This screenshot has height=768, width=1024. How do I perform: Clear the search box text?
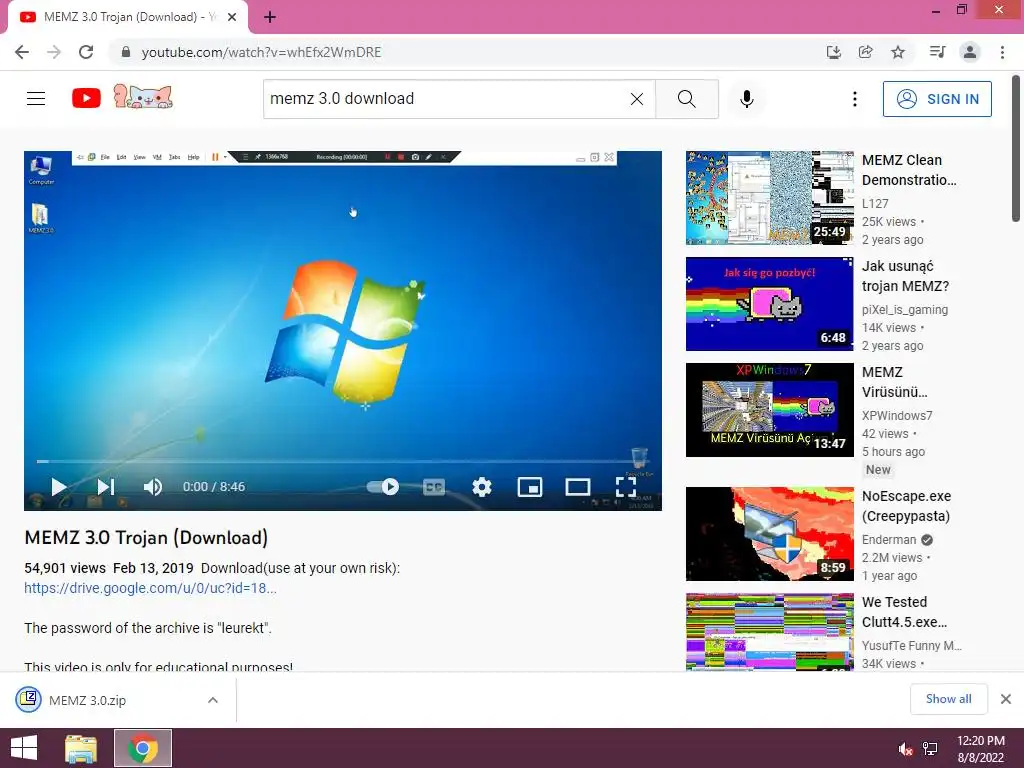[637, 99]
